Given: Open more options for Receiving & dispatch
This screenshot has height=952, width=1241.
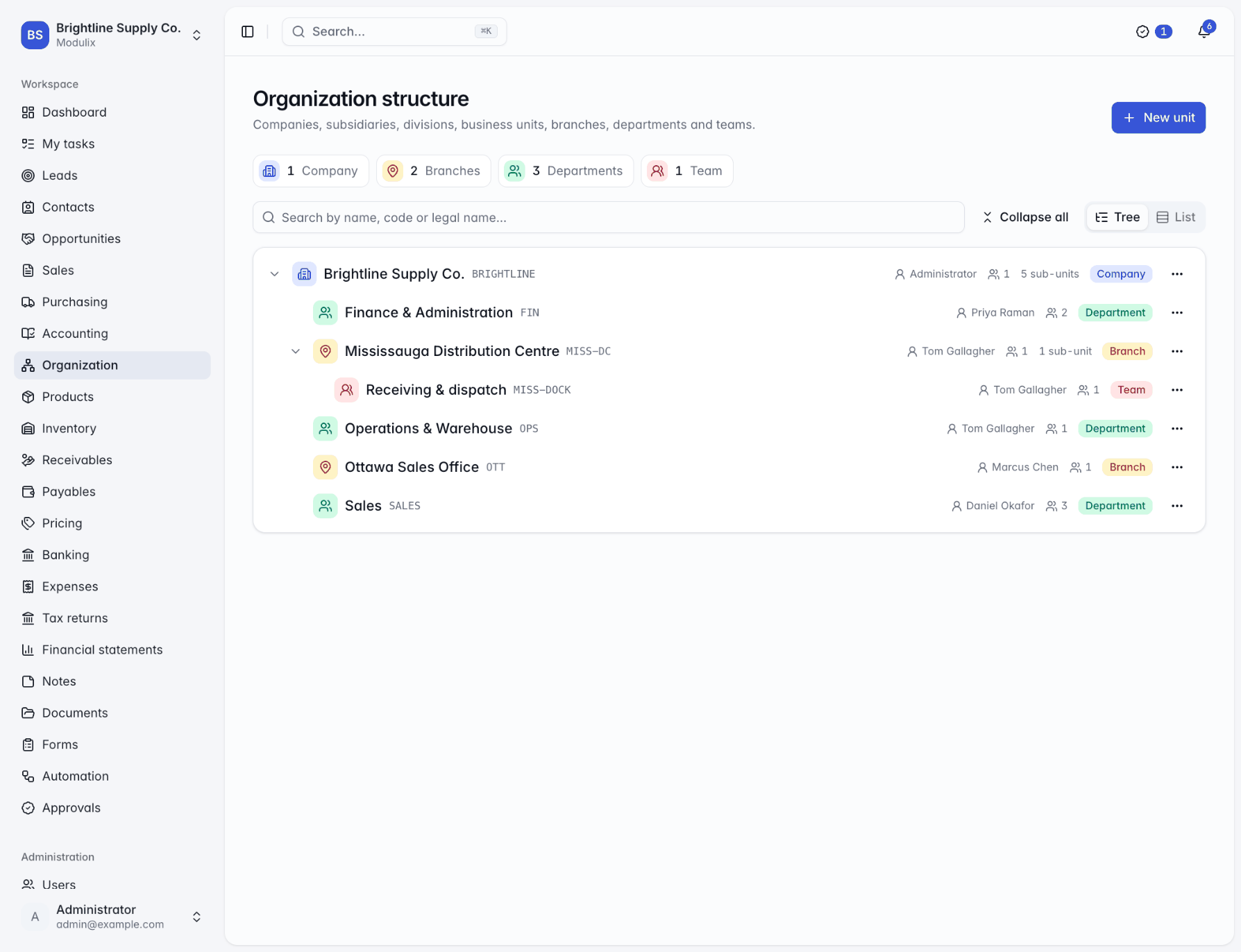Looking at the screenshot, I should 1177,390.
